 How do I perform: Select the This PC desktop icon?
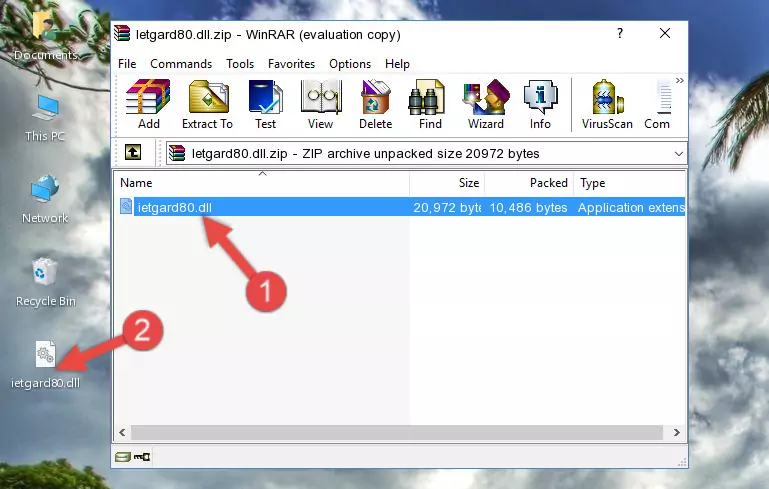(x=45, y=118)
